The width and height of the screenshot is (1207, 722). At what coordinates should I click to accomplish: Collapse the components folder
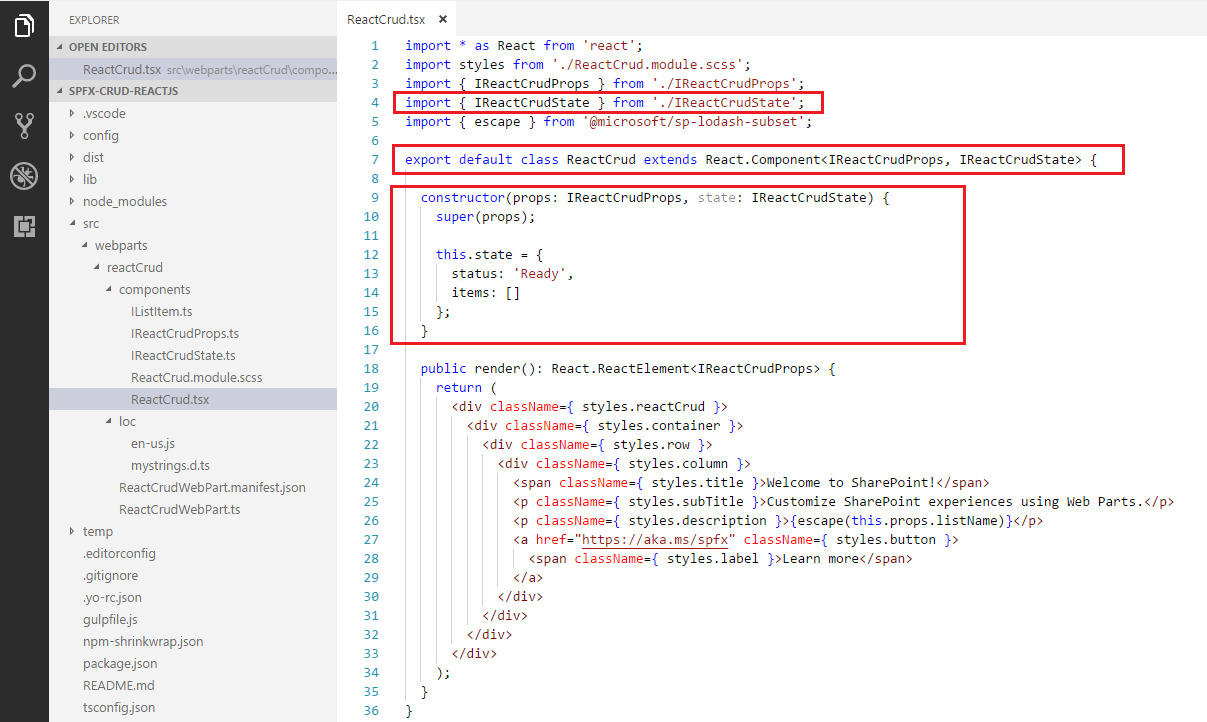tap(154, 289)
